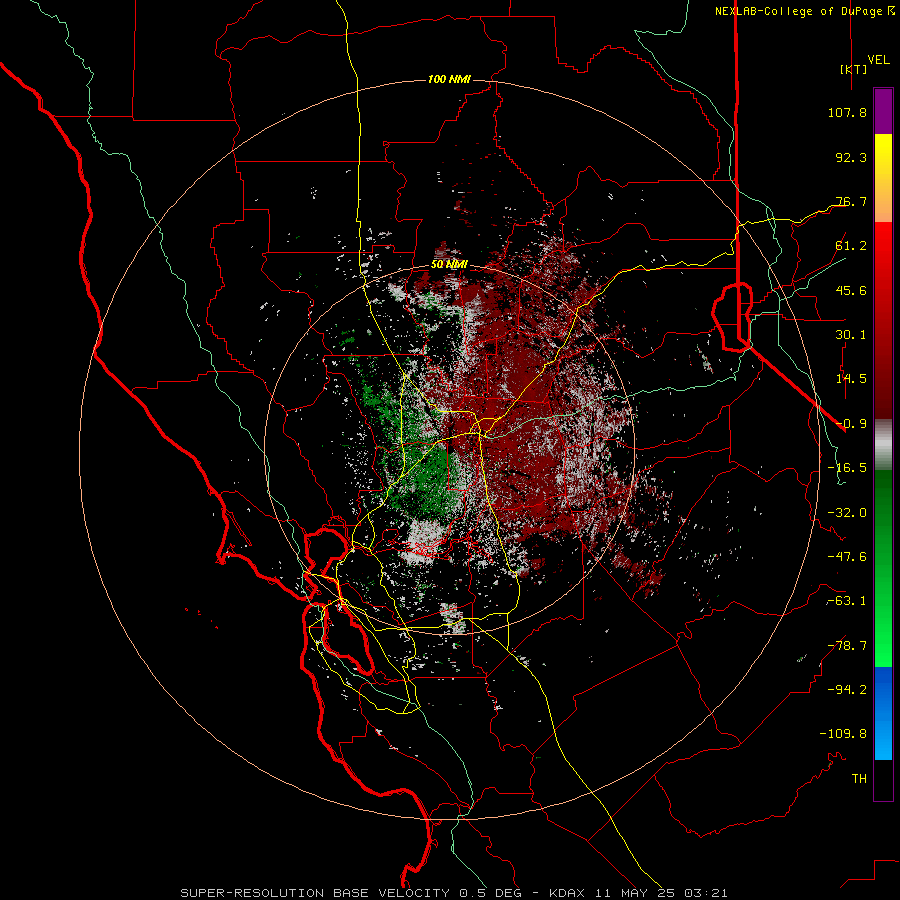
Task: Click the gray near-zero color bar segment
Action: tap(883, 445)
